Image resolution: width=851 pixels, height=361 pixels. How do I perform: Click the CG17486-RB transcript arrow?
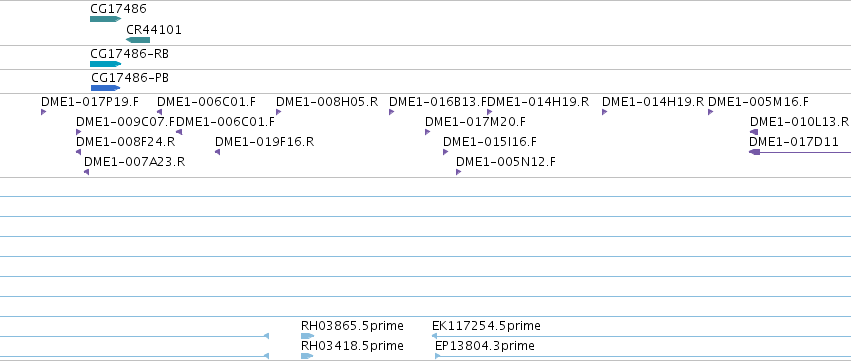pyautogui.click(x=105, y=64)
